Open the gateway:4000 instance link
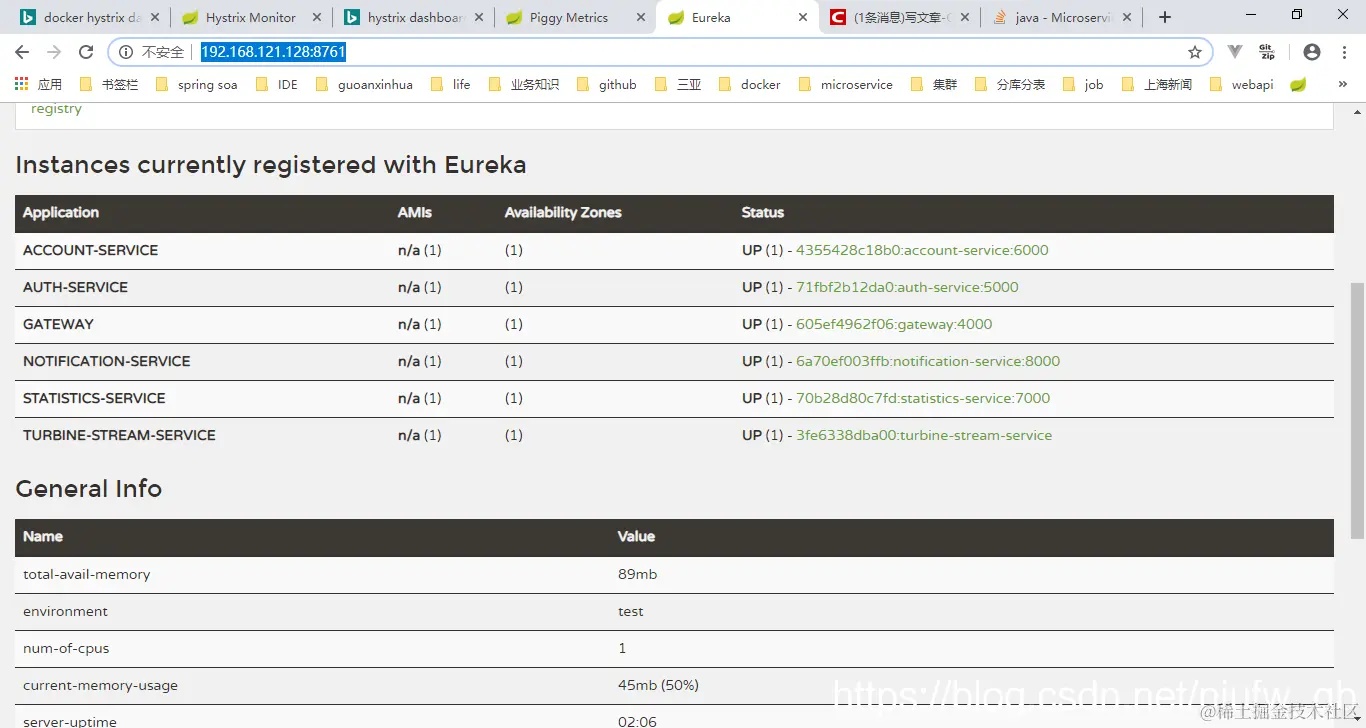 (894, 324)
